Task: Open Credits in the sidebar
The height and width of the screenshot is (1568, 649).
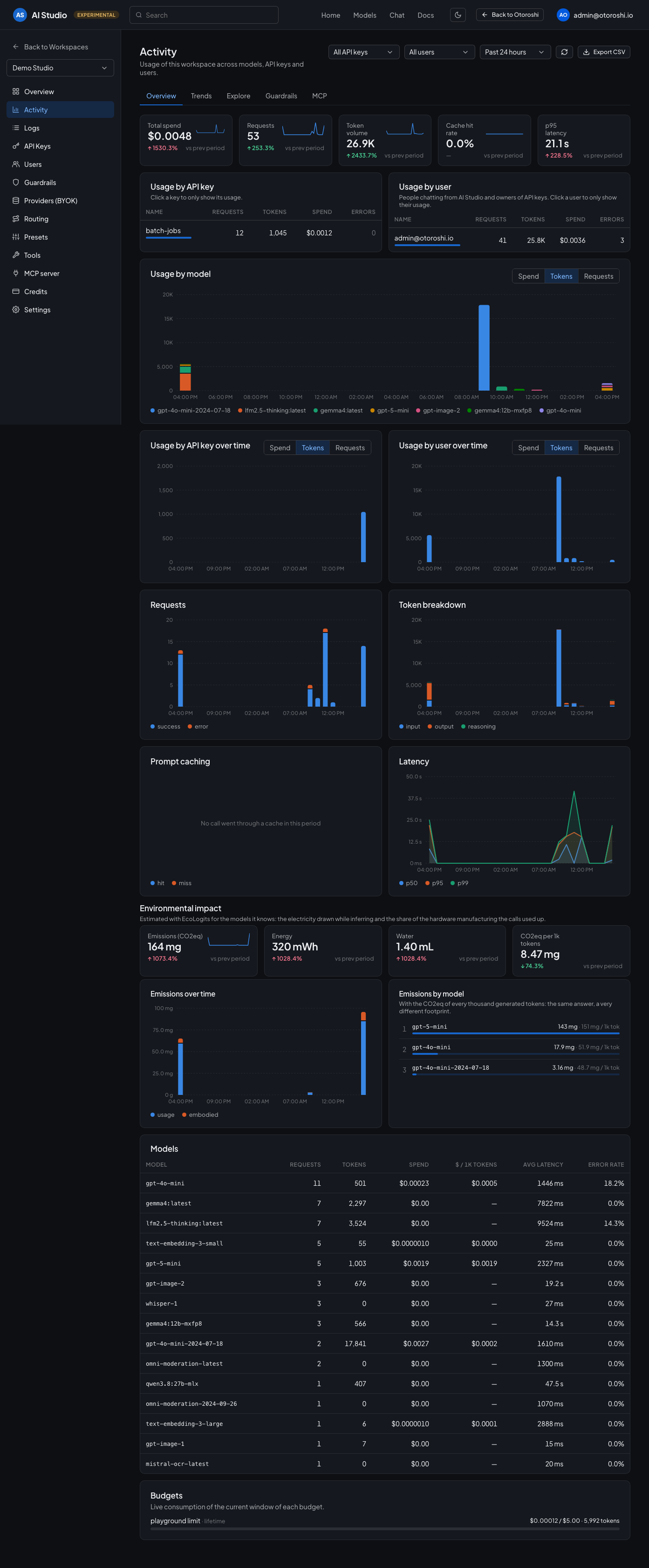Action: 60,292
